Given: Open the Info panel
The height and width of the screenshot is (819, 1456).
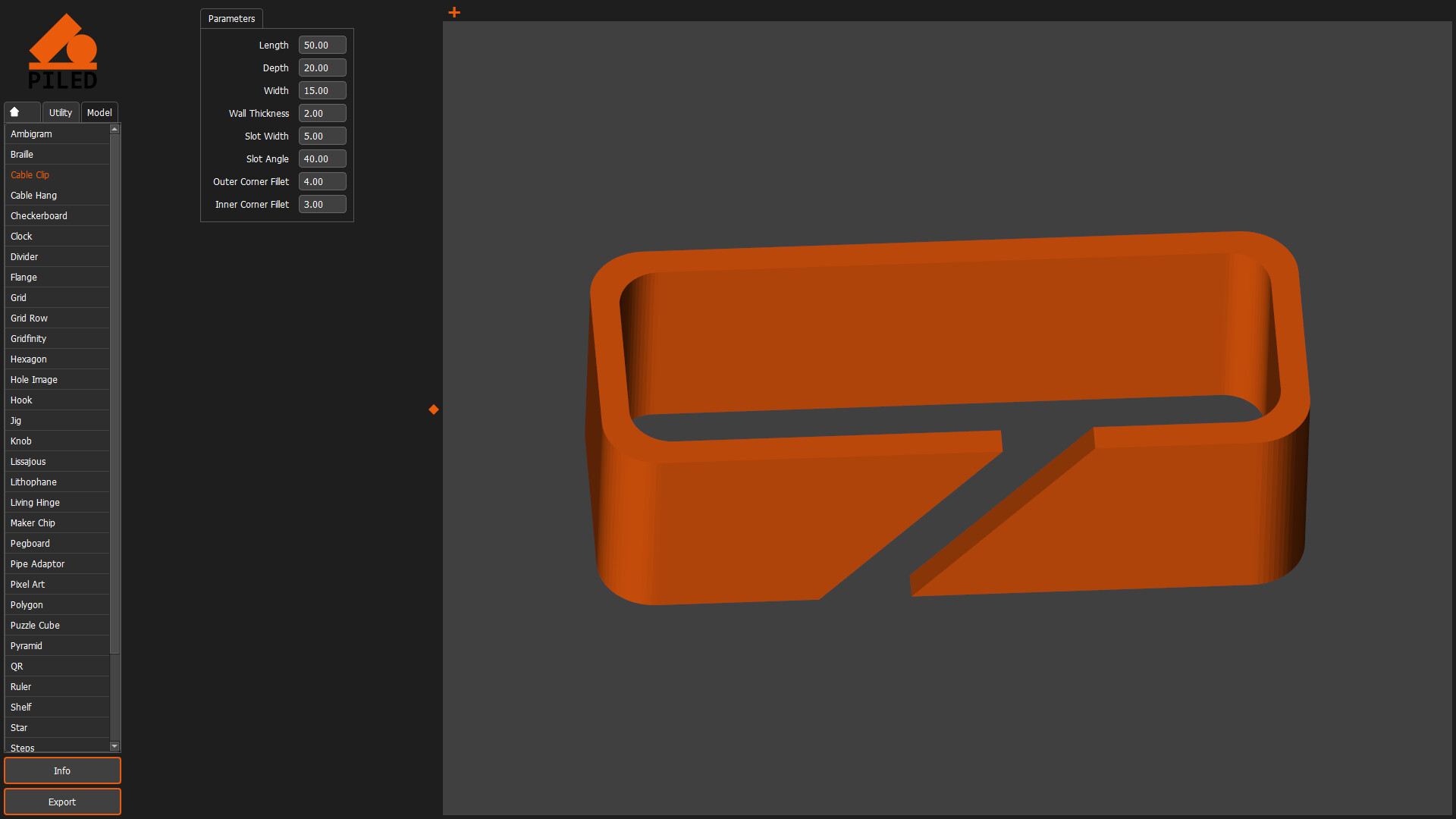Looking at the screenshot, I should coord(62,770).
